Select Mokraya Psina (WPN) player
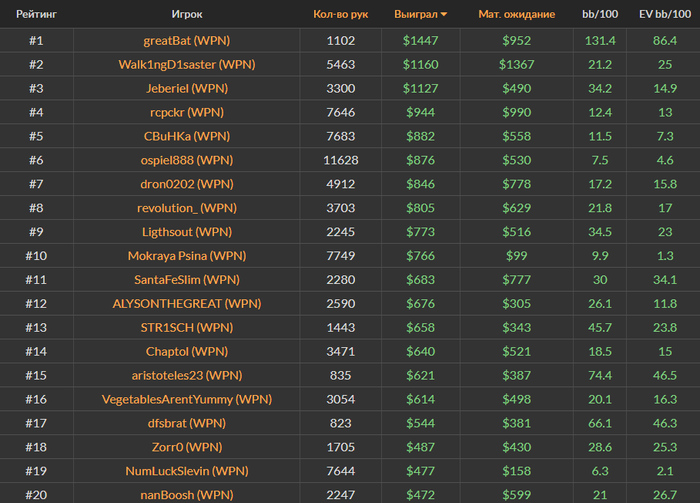Viewport: 700px width, 503px height. click(187, 256)
